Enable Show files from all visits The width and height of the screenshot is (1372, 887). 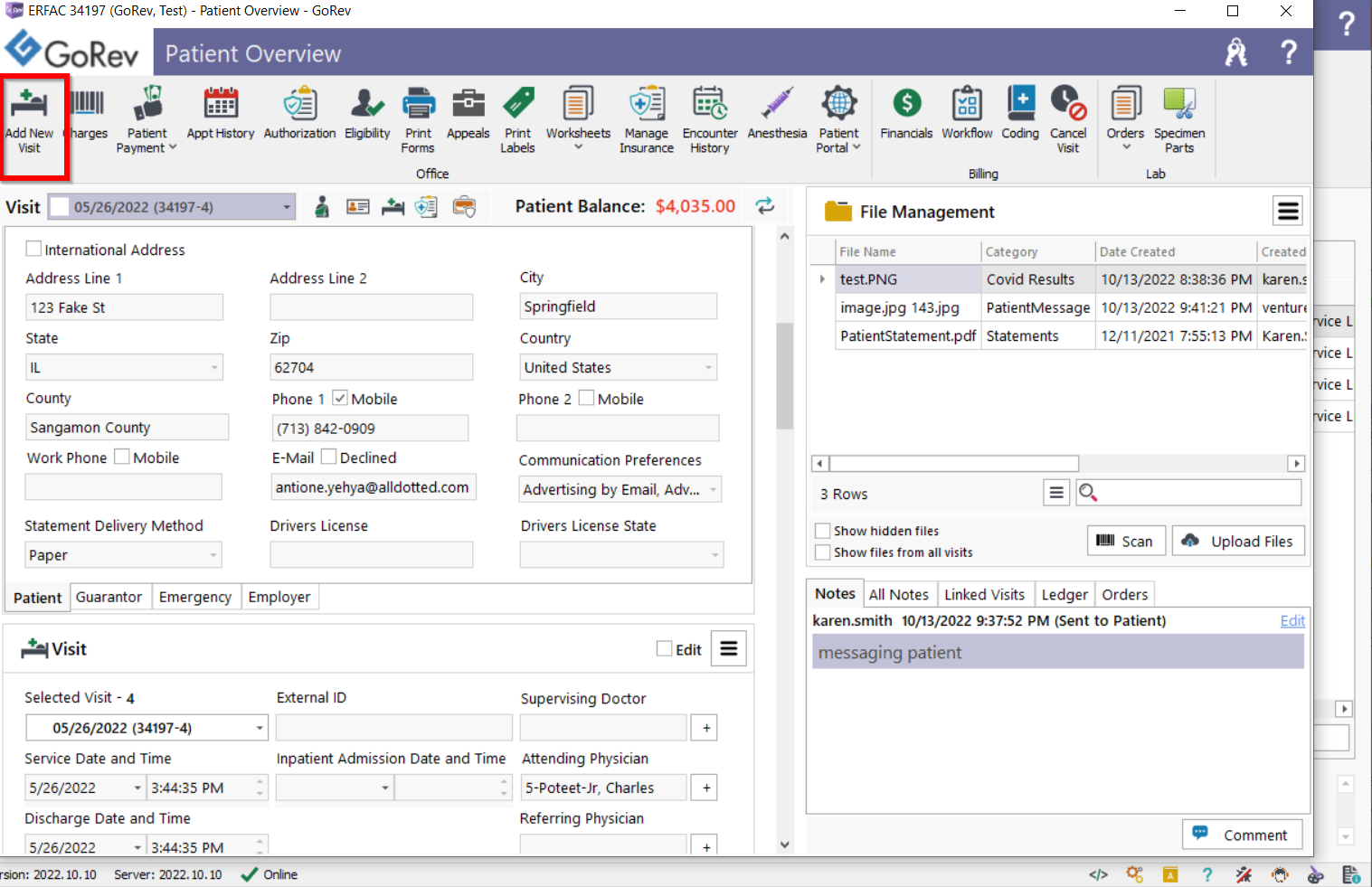click(822, 552)
